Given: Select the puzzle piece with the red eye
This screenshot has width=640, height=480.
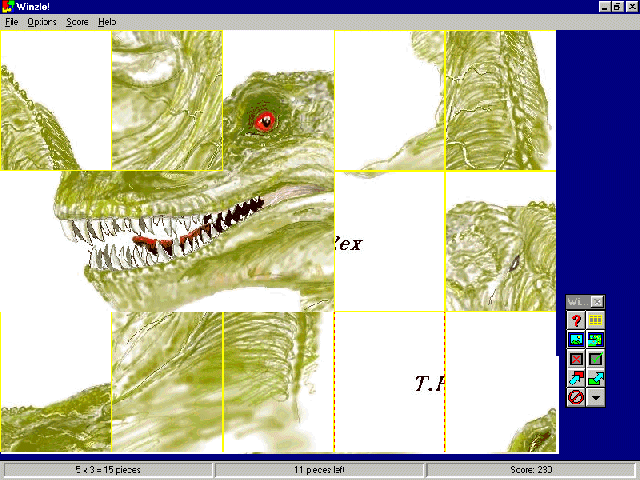Looking at the screenshot, I should click(278, 100).
